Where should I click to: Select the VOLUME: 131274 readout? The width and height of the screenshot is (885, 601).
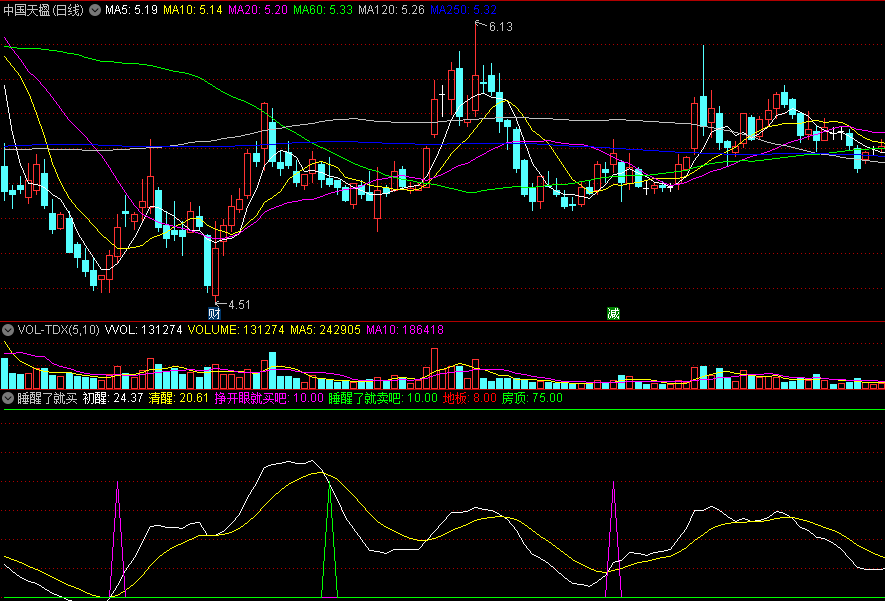[x=236, y=330]
